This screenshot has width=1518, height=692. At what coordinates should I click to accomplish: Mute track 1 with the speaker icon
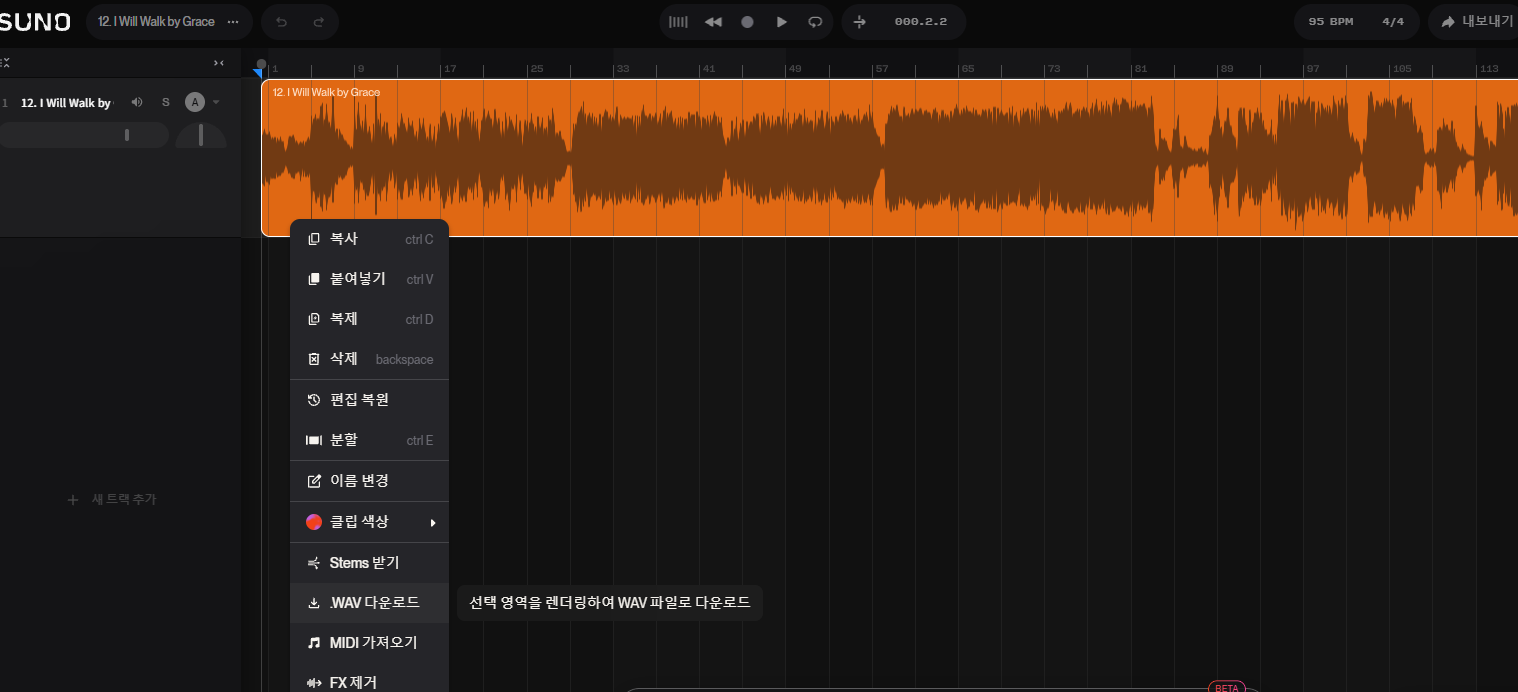(137, 102)
